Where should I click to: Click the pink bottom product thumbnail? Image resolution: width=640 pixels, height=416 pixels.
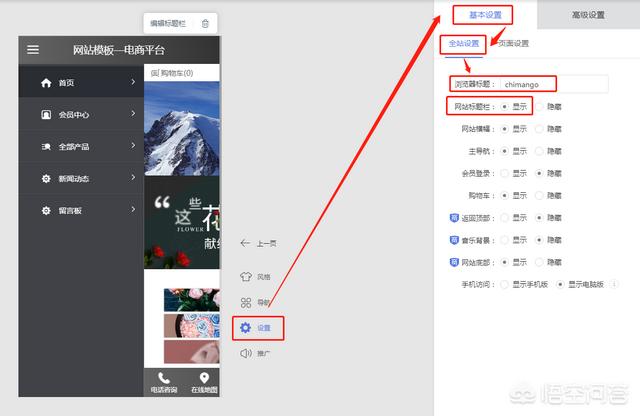pyautogui.click(x=192, y=351)
